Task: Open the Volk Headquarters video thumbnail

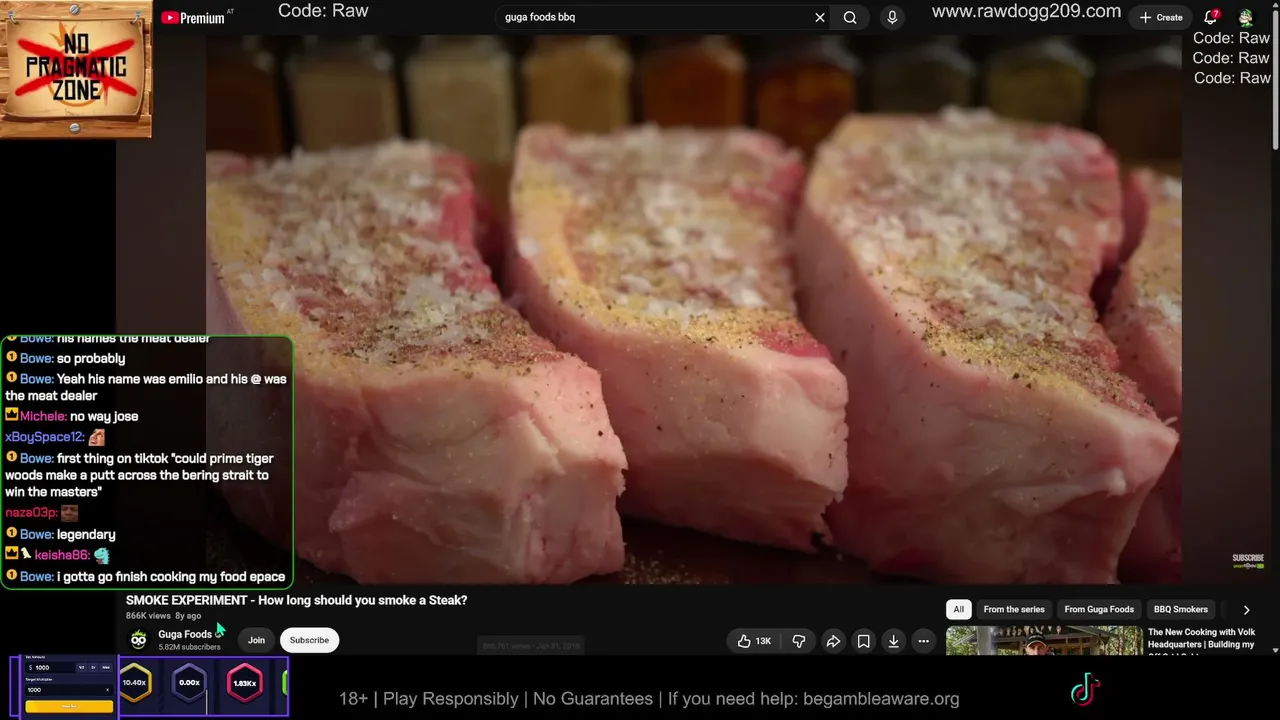Action: pyautogui.click(x=1044, y=641)
